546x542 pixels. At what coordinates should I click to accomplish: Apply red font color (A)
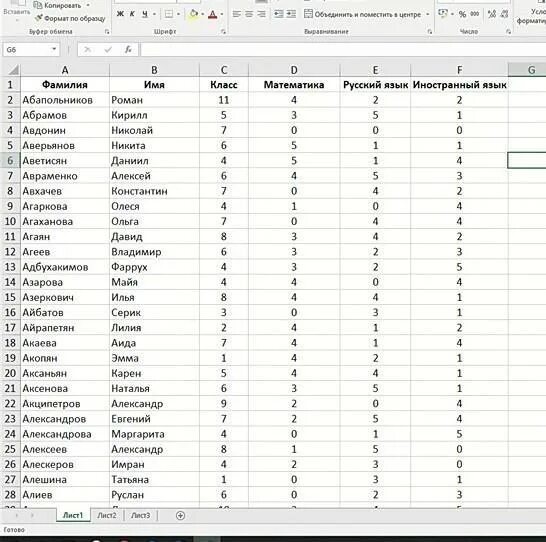pyautogui.click(x=212, y=14)
